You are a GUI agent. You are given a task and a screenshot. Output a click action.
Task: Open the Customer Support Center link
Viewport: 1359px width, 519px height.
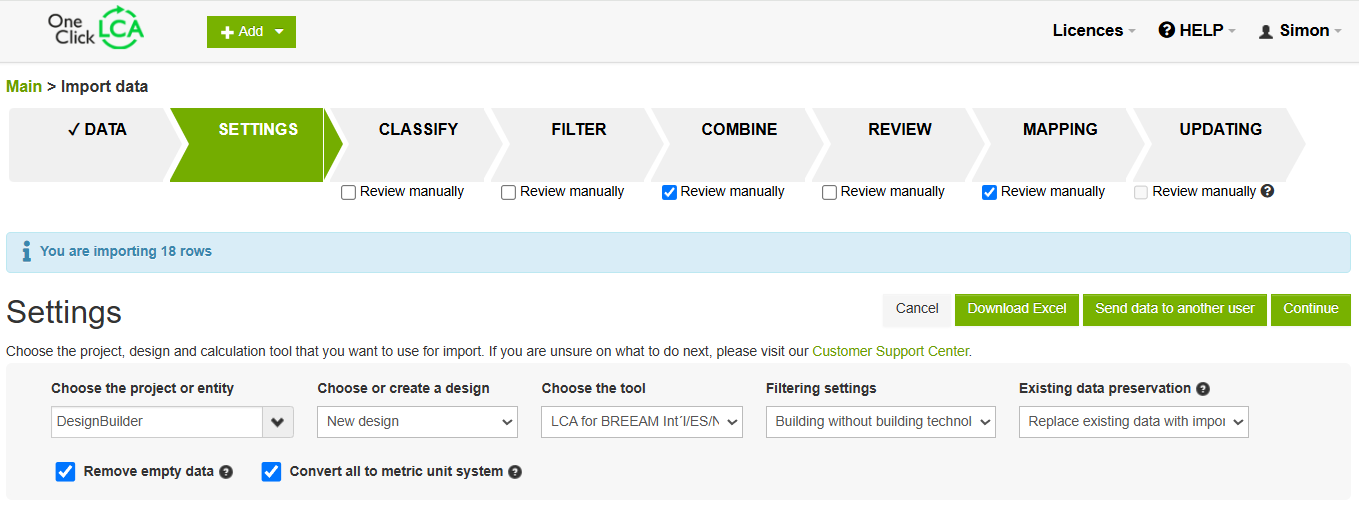tap(890, 352)
